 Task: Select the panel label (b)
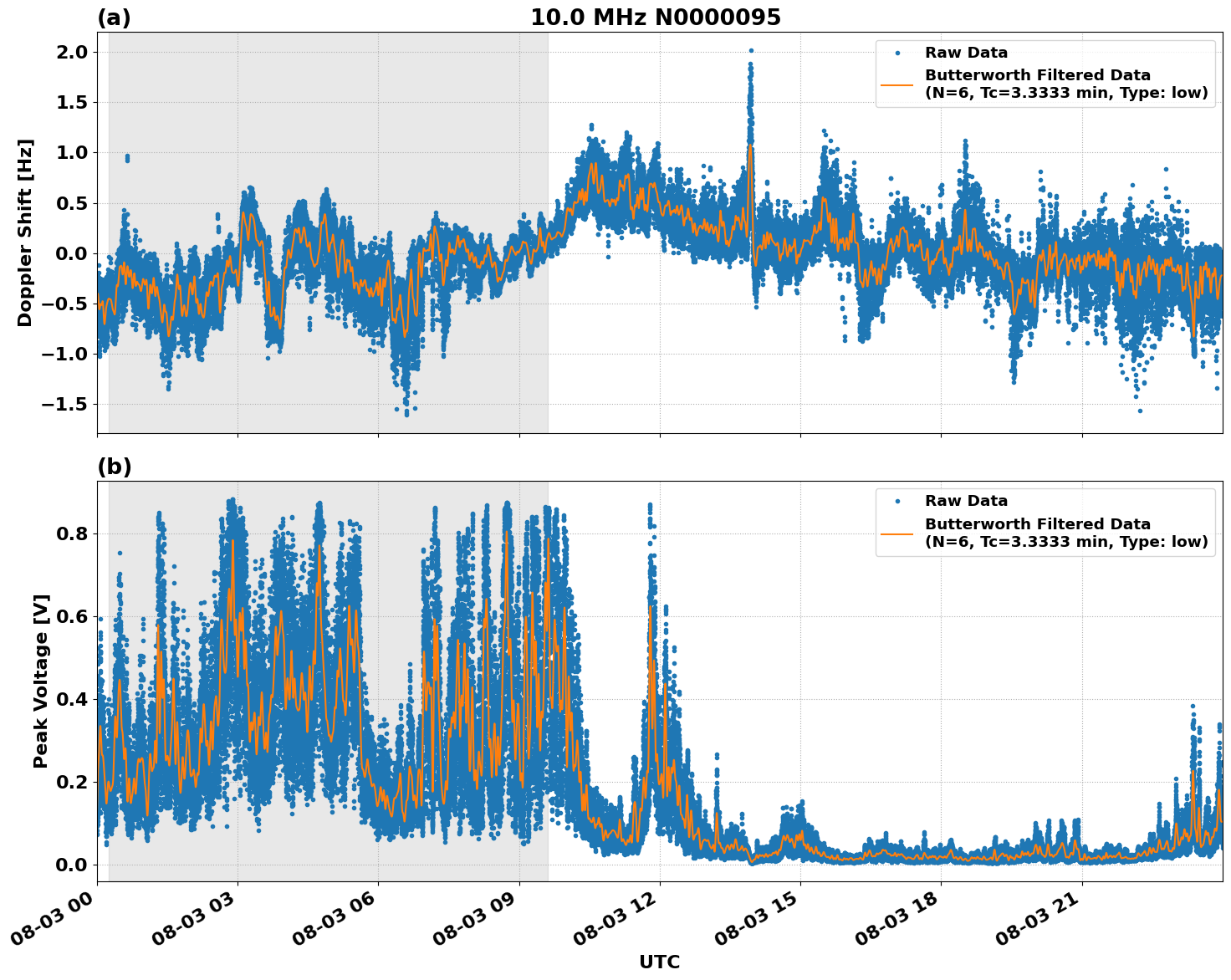click(x=114, y=467)
